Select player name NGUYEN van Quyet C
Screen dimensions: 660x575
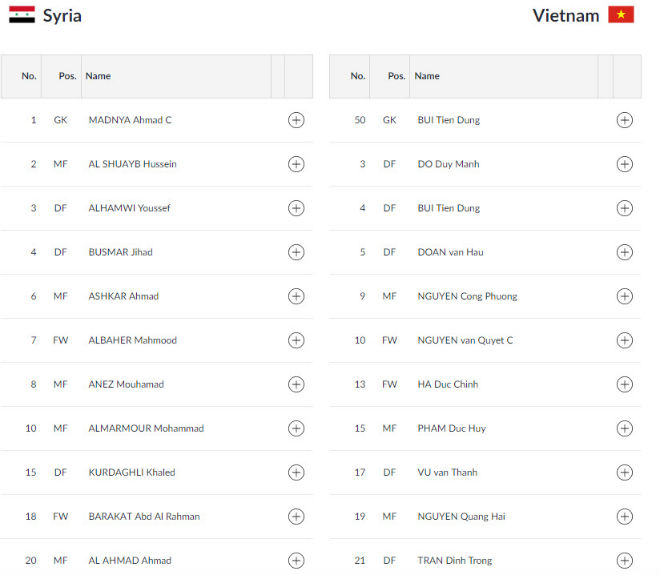pyautogui.click(x=465, y=340)
